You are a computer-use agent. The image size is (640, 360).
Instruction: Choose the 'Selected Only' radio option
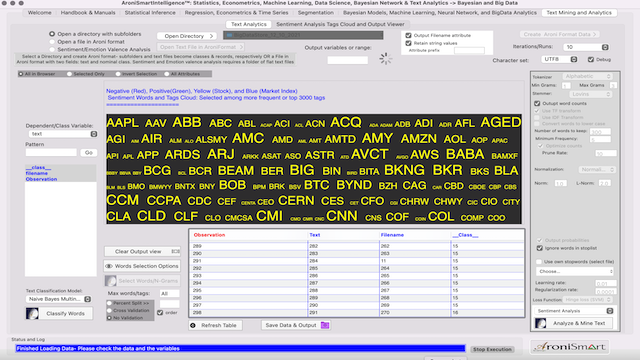point(69,74)
